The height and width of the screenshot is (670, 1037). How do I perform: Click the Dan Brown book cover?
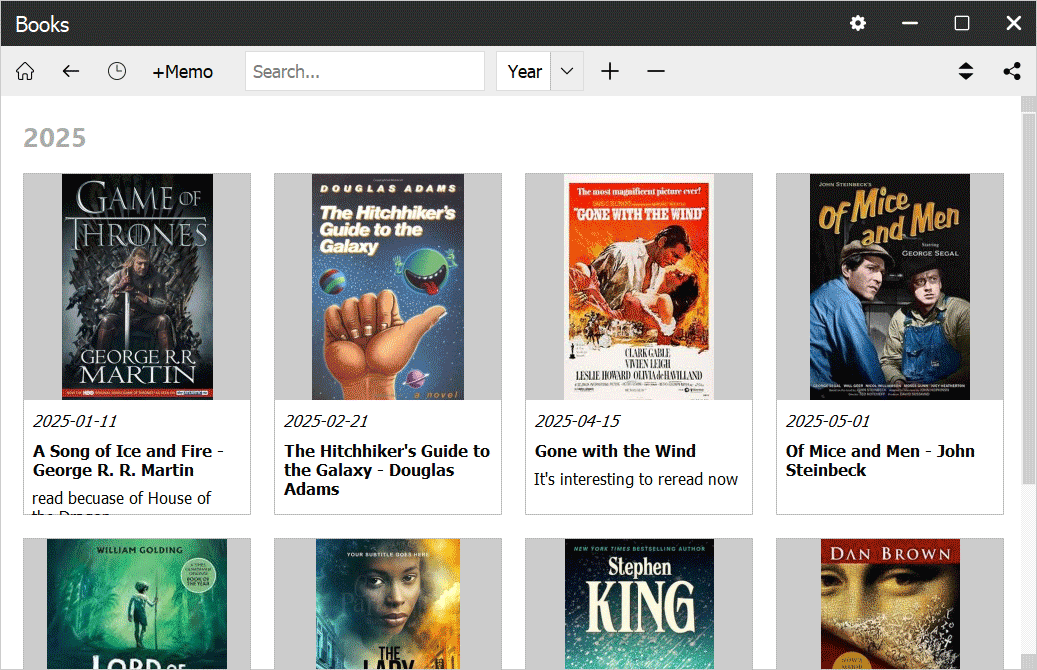tap(890, 603)
